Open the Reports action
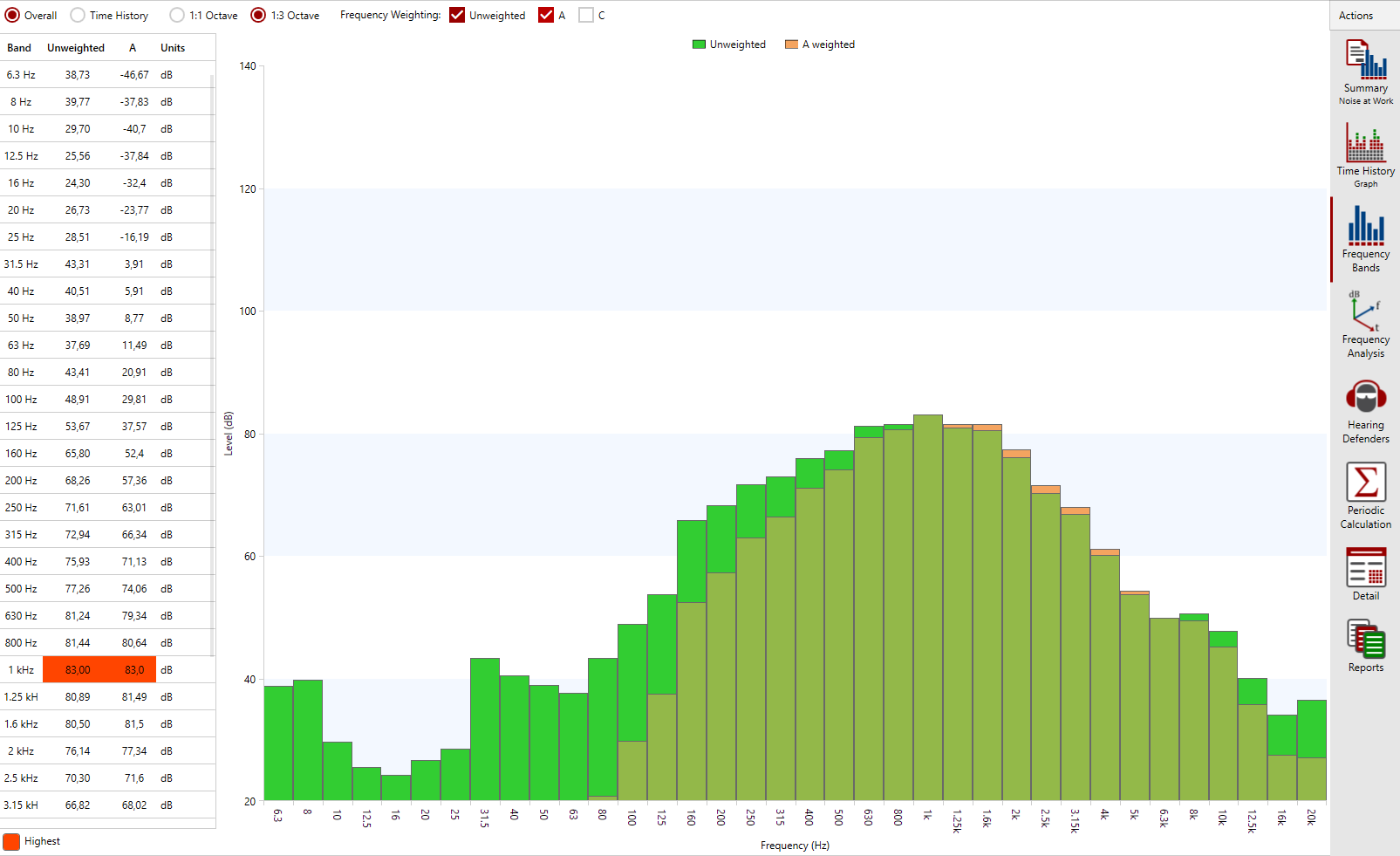 pos(1365,646)
